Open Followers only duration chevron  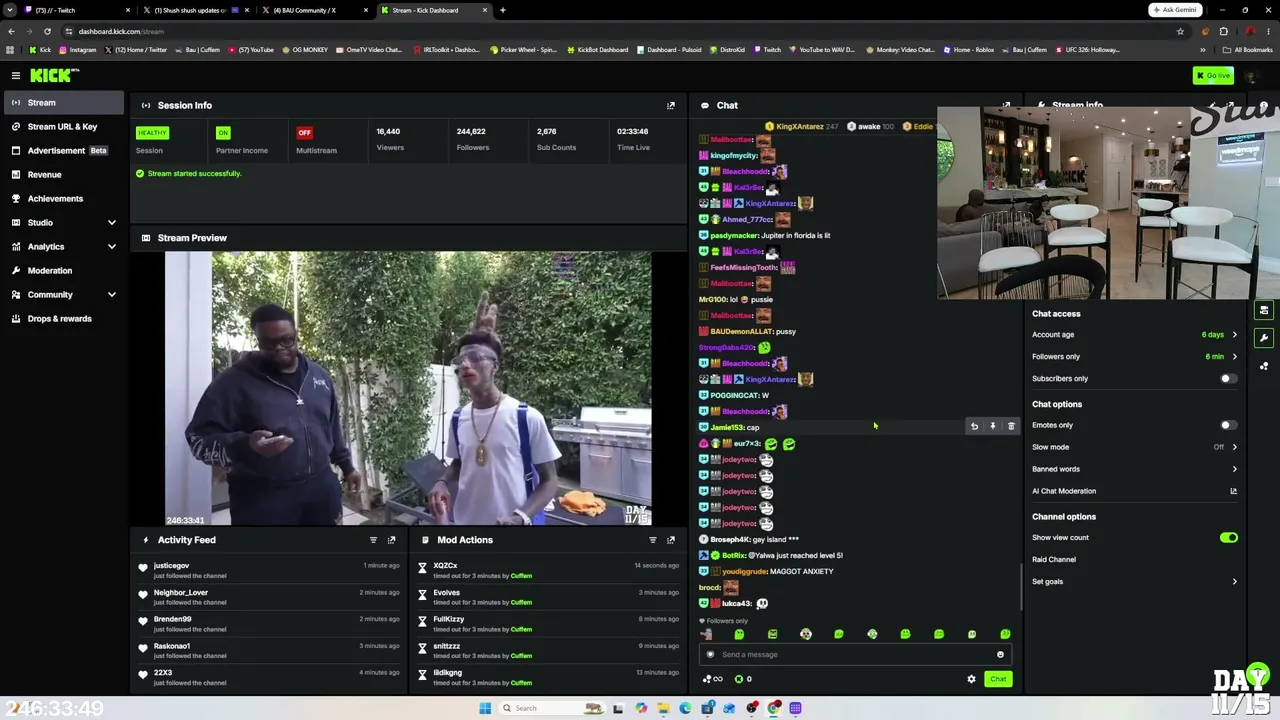click(1234, 357)
